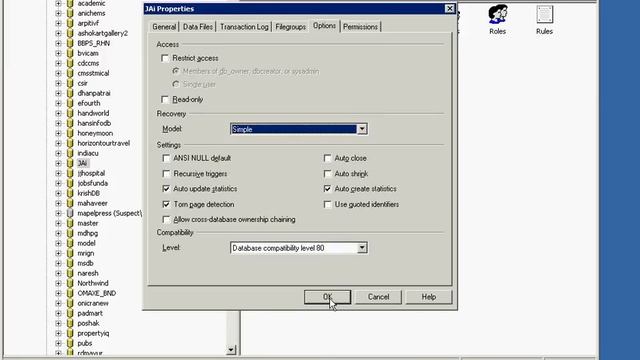
Task: Enable the Auto shrink checkbox
Action: tap(327, 173)
